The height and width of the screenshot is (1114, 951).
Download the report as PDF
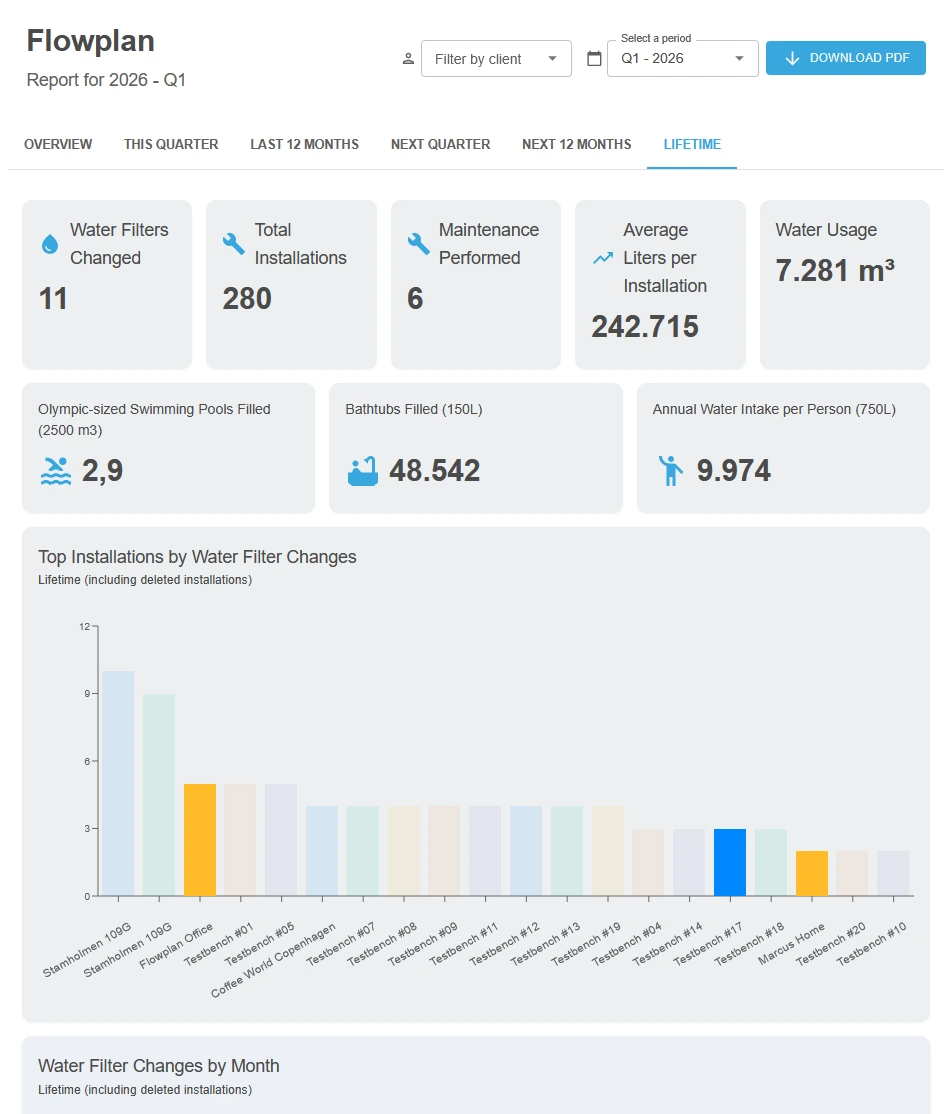(x=846, y=58)
